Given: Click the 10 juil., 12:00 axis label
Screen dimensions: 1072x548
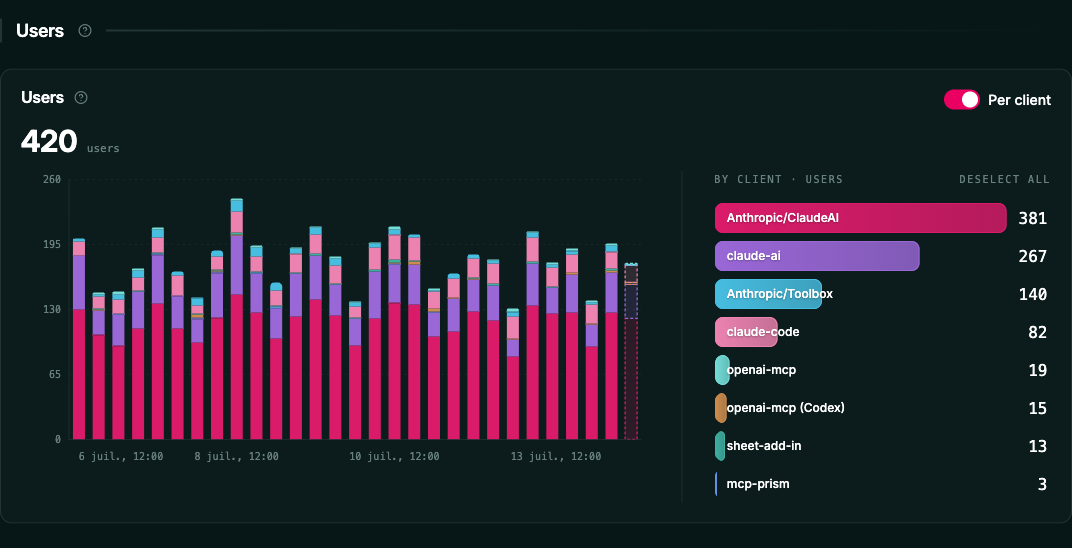Looking at the screenshot, I should (394, 456).
